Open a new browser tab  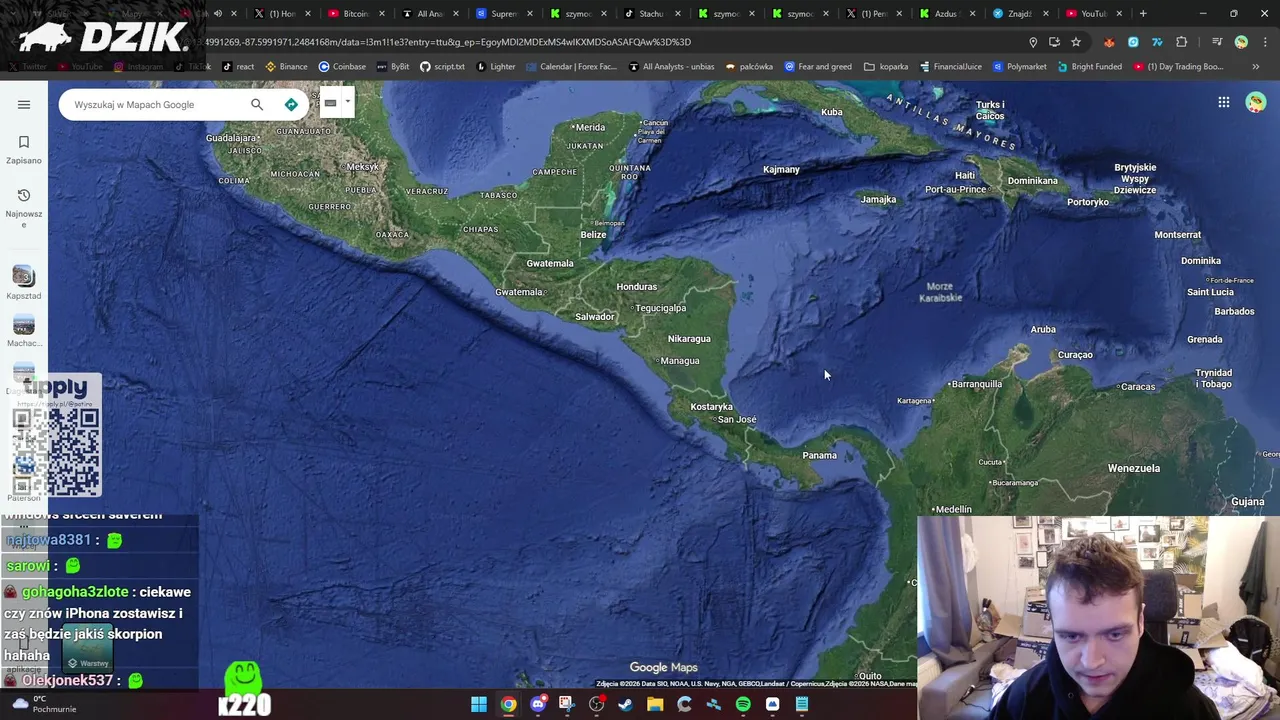(1143, 13)
